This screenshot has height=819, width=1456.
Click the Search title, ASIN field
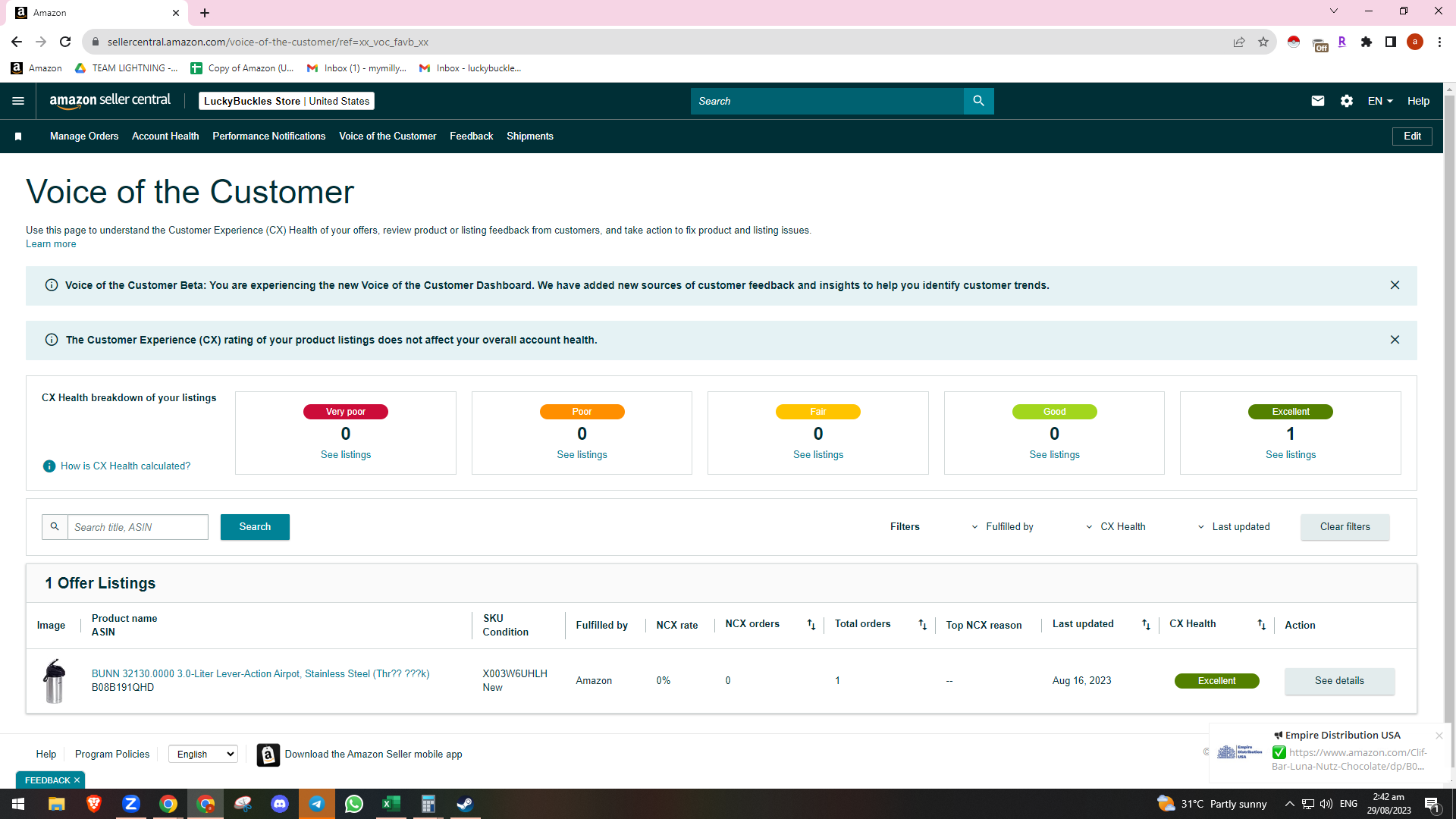[138, 527]
